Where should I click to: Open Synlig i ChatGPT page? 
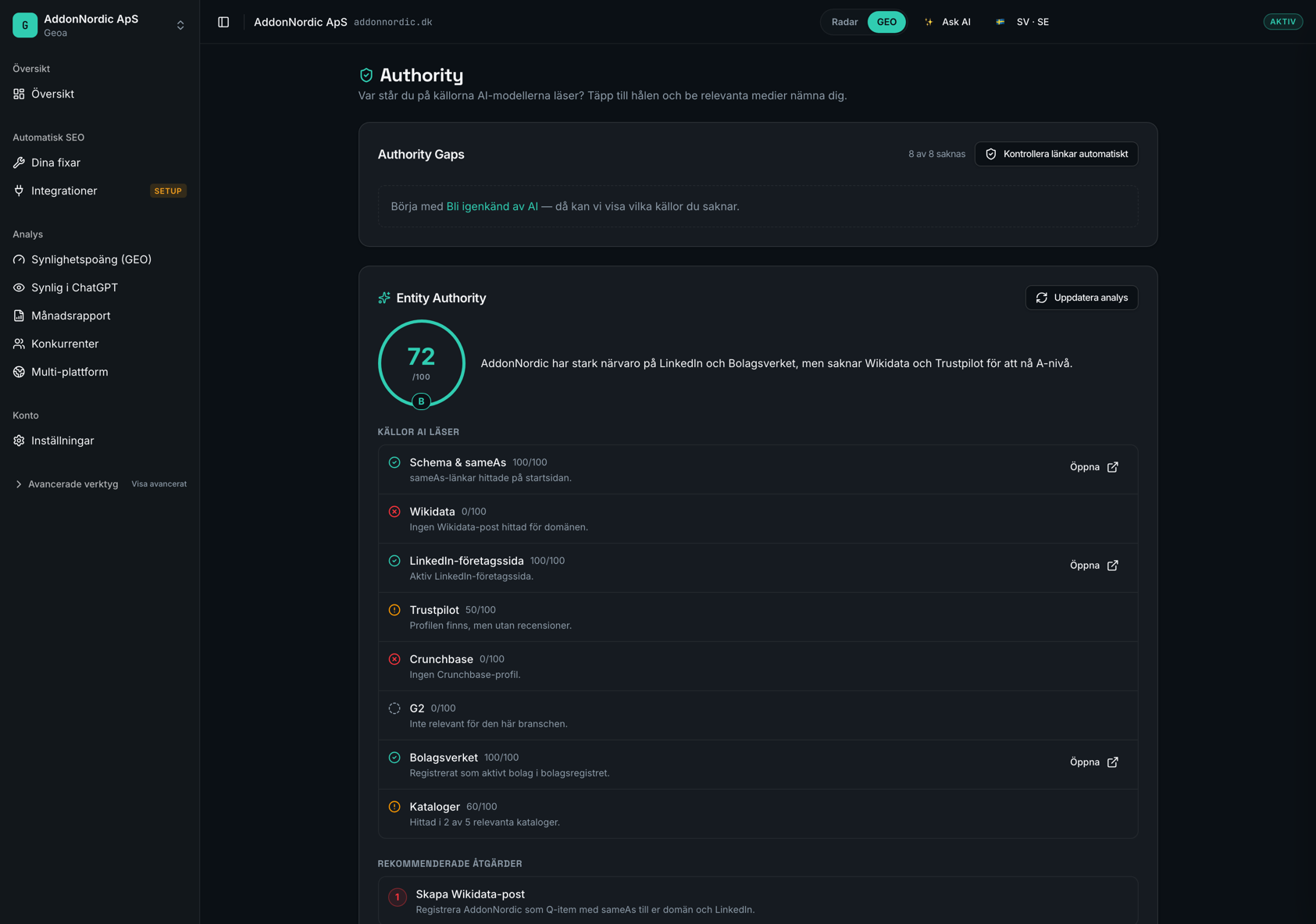tap(99, 287)
